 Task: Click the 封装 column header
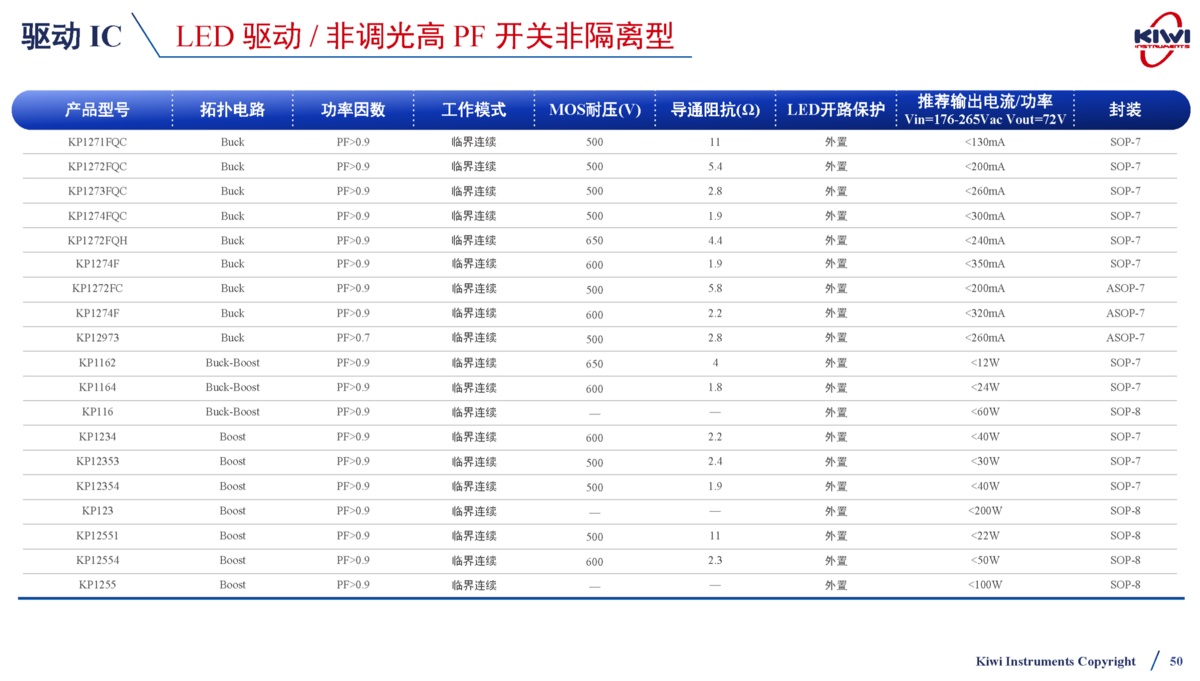click(1124, 110)
